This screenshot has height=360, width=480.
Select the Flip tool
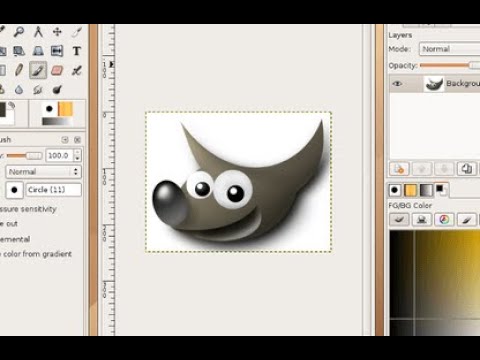57,51
